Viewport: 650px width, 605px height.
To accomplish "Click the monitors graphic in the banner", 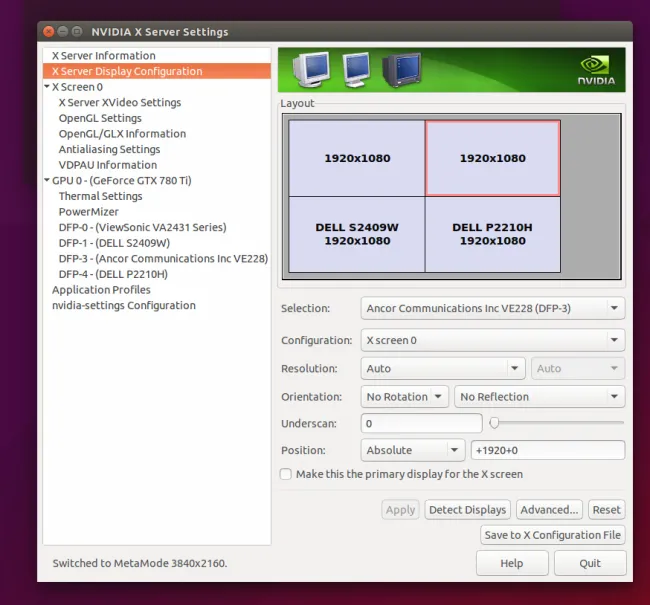I will [x=357, y=69].
